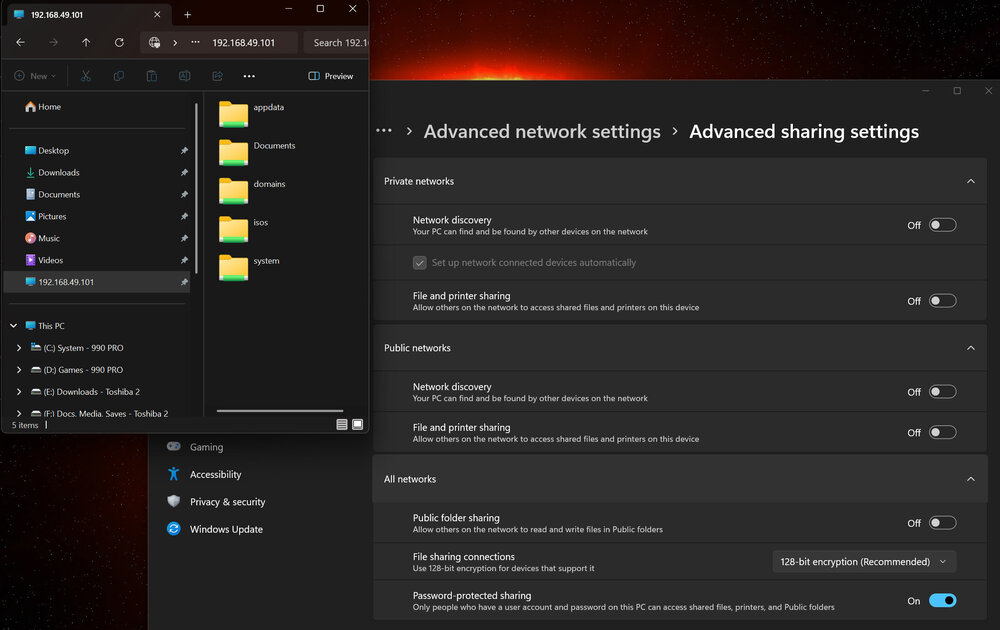
Task: Click the Paste clipboard icon
Action: [x=152, y=76]
